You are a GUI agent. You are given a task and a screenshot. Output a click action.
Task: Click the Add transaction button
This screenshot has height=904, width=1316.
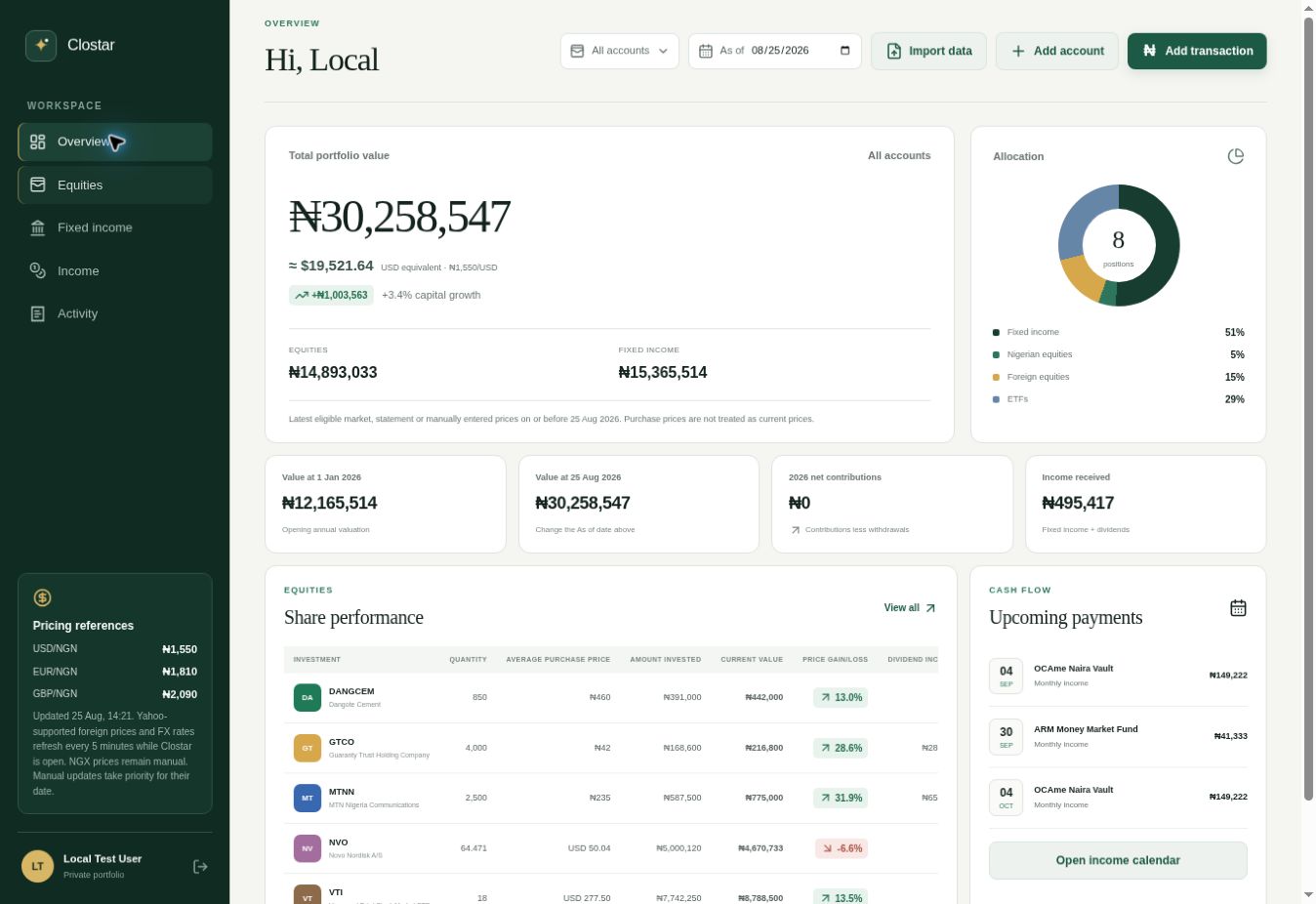pos(1197,51)
